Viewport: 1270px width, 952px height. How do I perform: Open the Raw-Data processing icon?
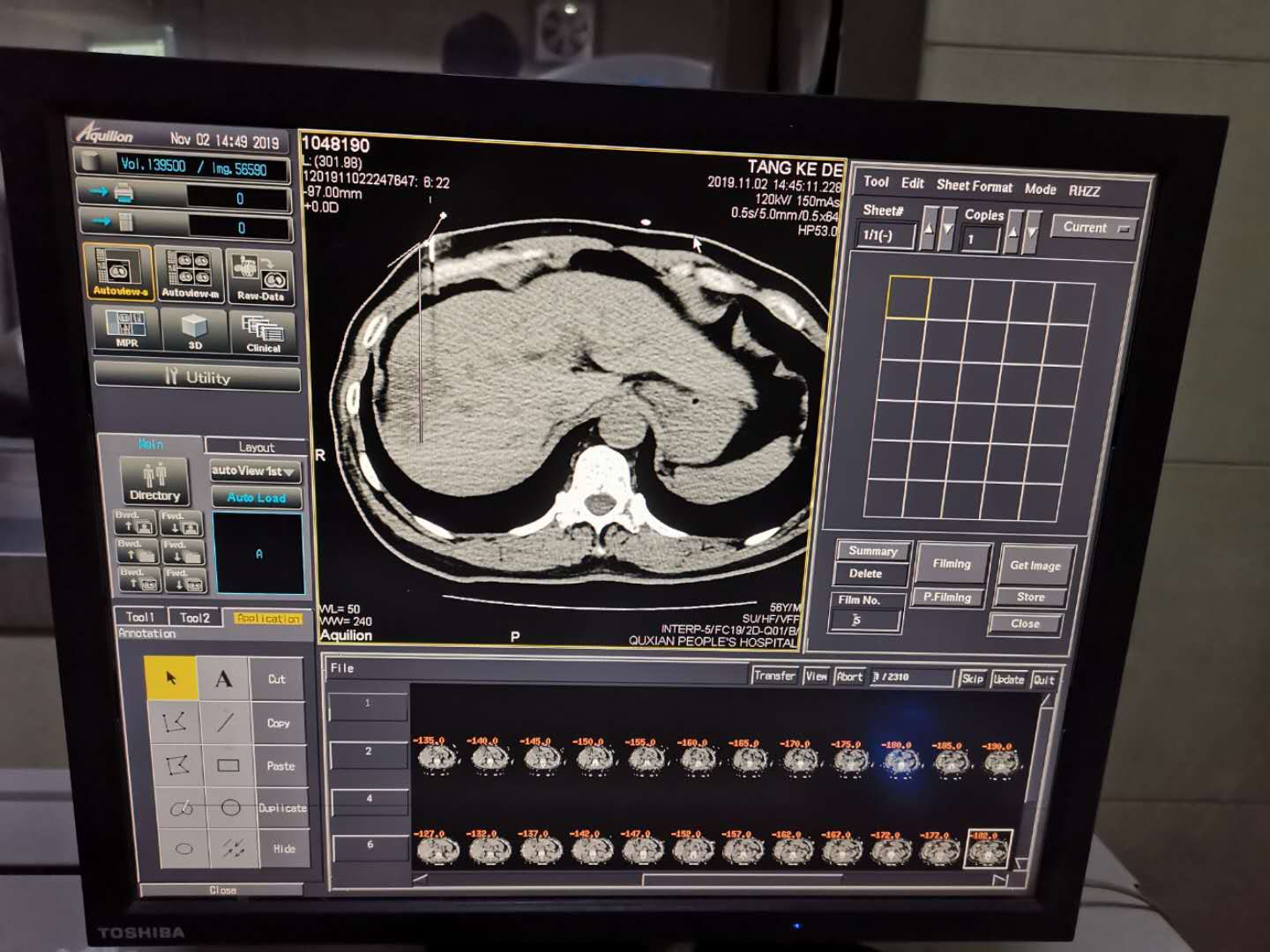260,275
